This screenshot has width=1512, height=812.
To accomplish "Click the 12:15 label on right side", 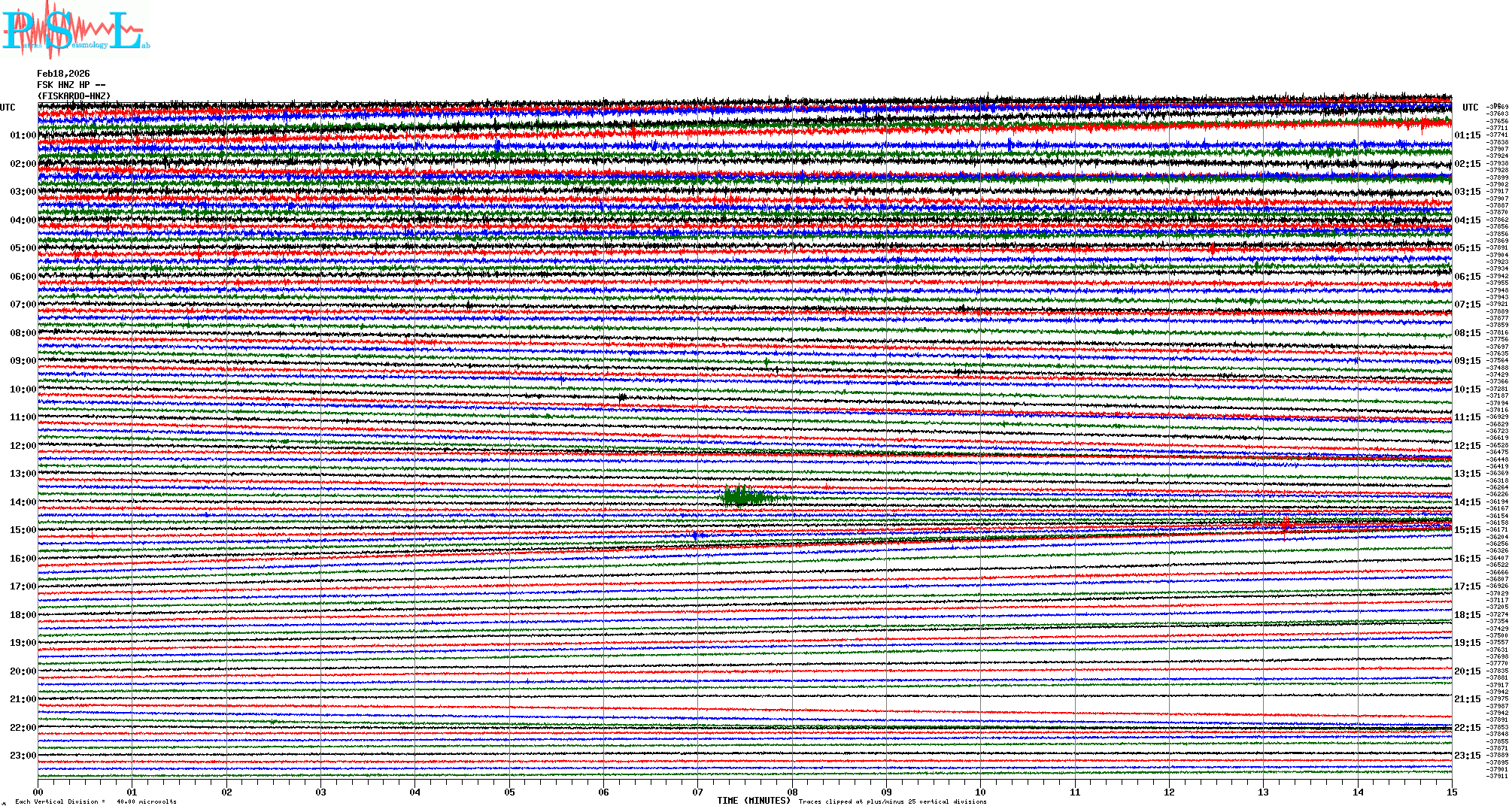I will point(1467,446).
